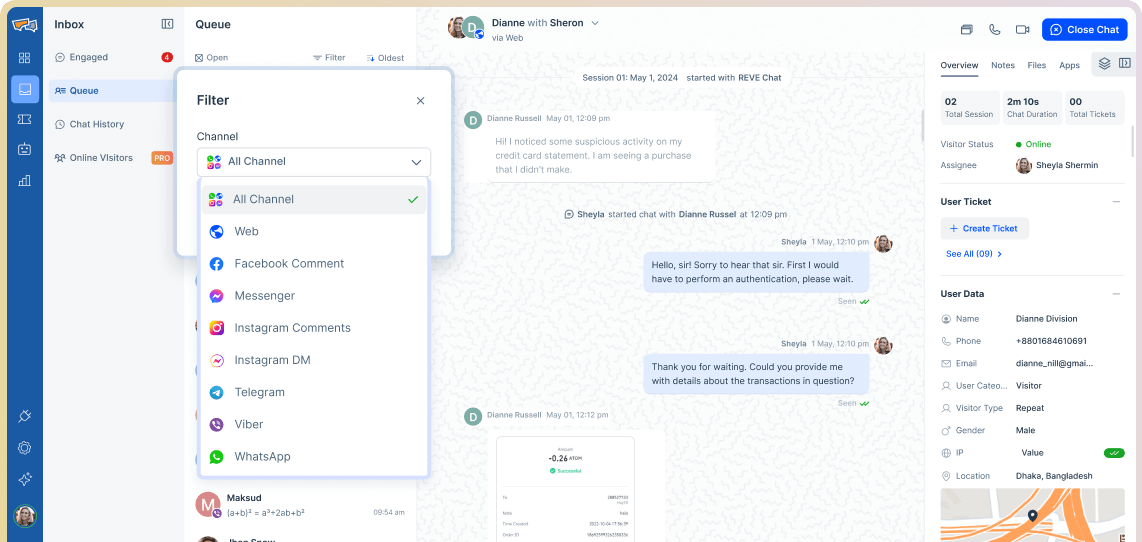
Task: Open Online Visitors in Inbox list
Action: click(x=111, y=158)
